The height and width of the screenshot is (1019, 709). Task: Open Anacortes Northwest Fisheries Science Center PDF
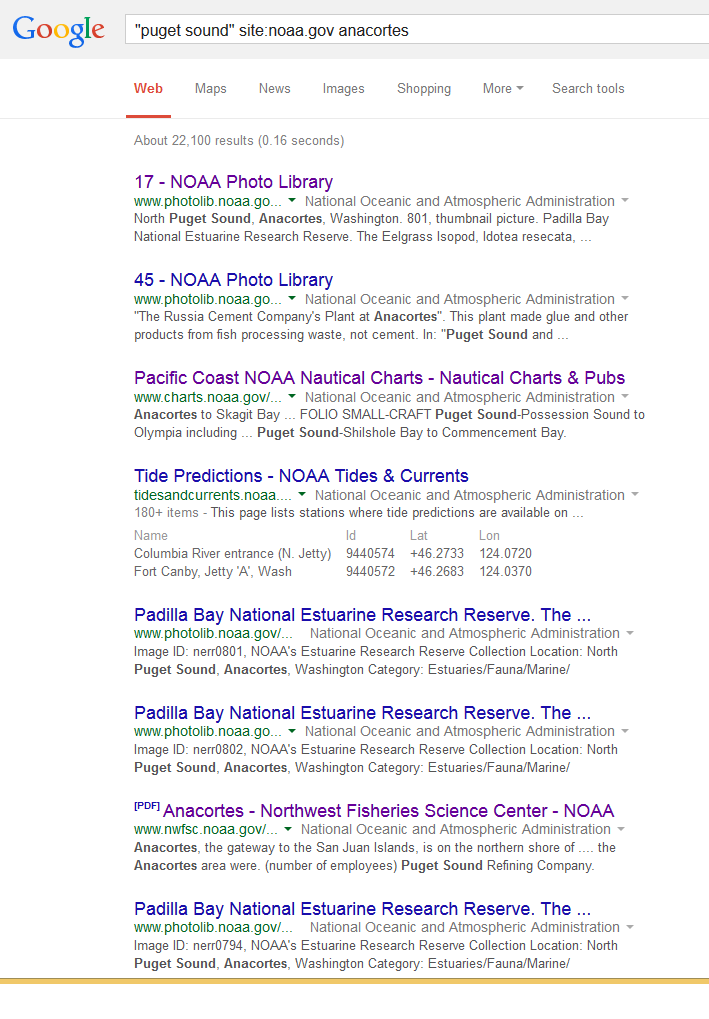(x=388, y=811)
